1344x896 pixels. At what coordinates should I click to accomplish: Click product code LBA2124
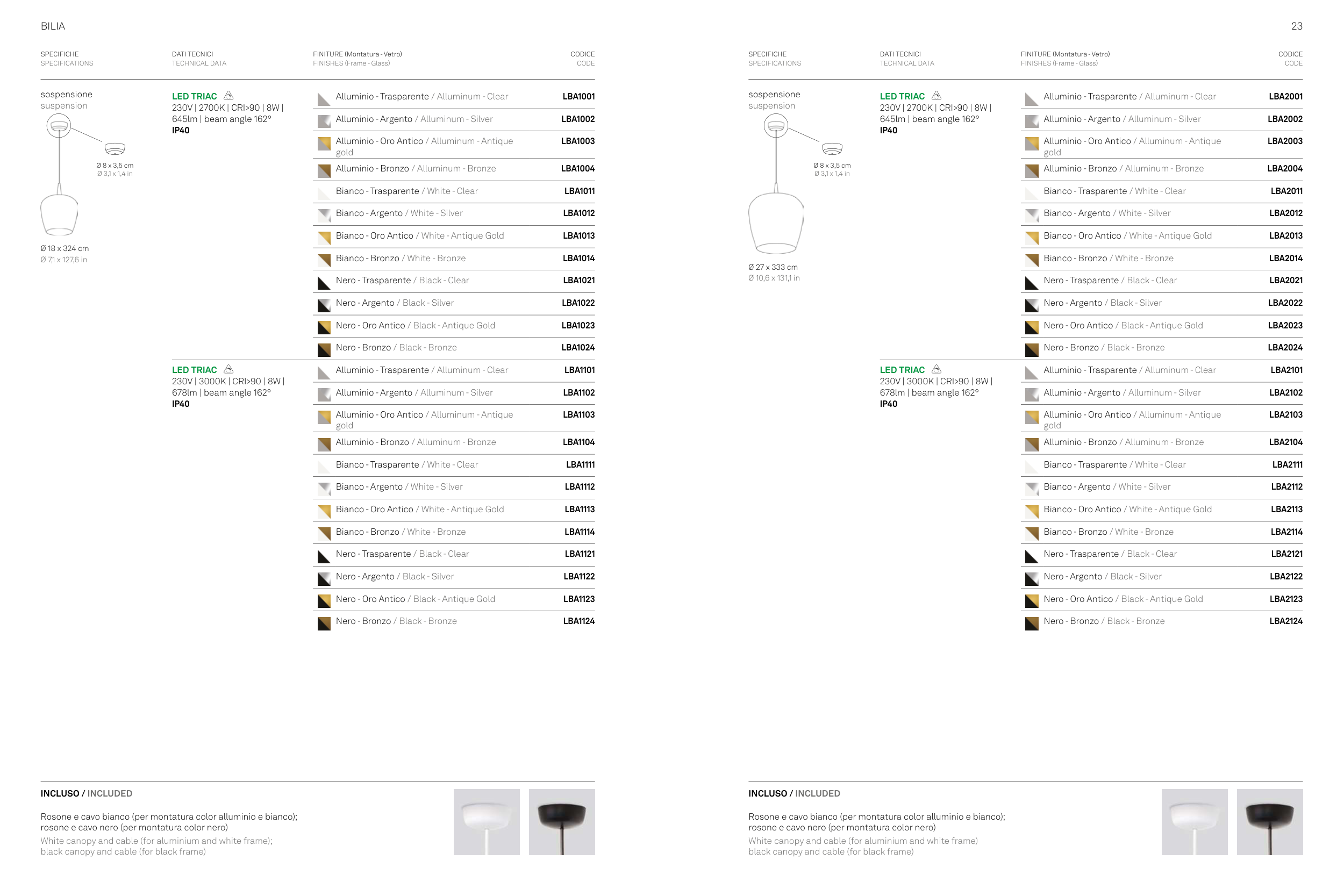1286,621
